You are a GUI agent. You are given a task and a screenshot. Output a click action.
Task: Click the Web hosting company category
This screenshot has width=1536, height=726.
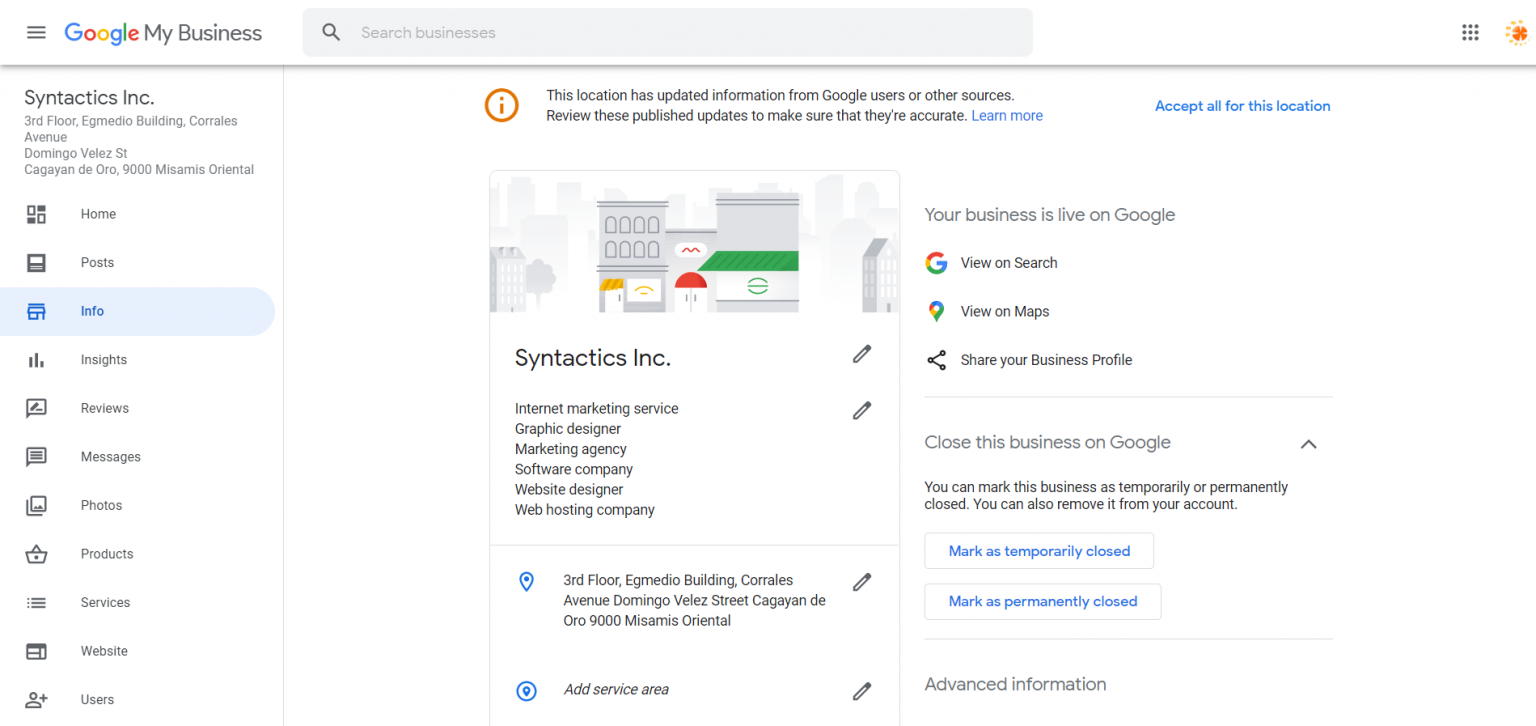585,510
